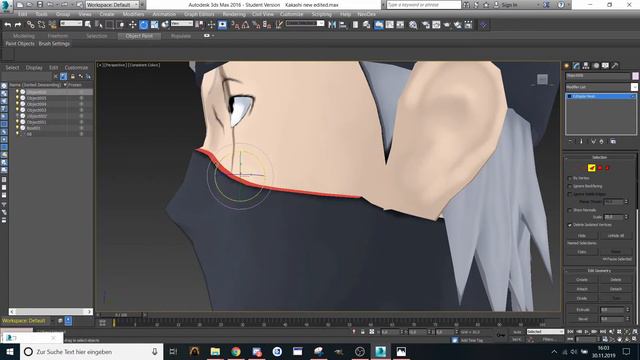Save file from quick access toolbar
640x360 pixels.
pyautogui.click(x=40, y=4)
